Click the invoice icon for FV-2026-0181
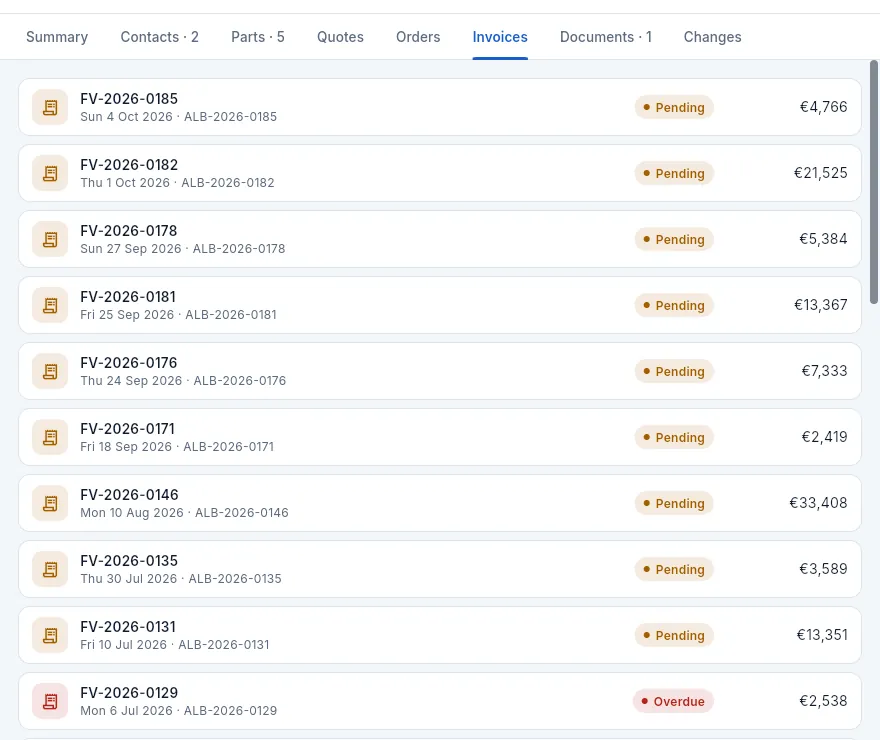Screen dimensions: 880x740 click(x=50, y=305)
